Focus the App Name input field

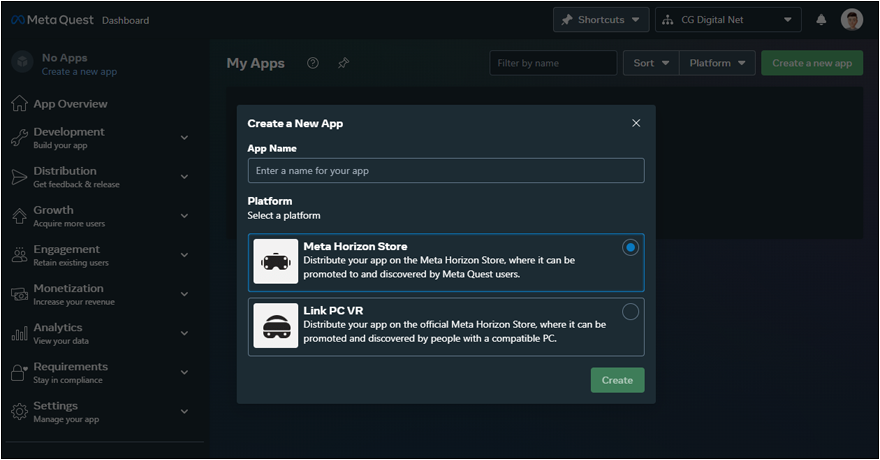click(x=446, y=171)
